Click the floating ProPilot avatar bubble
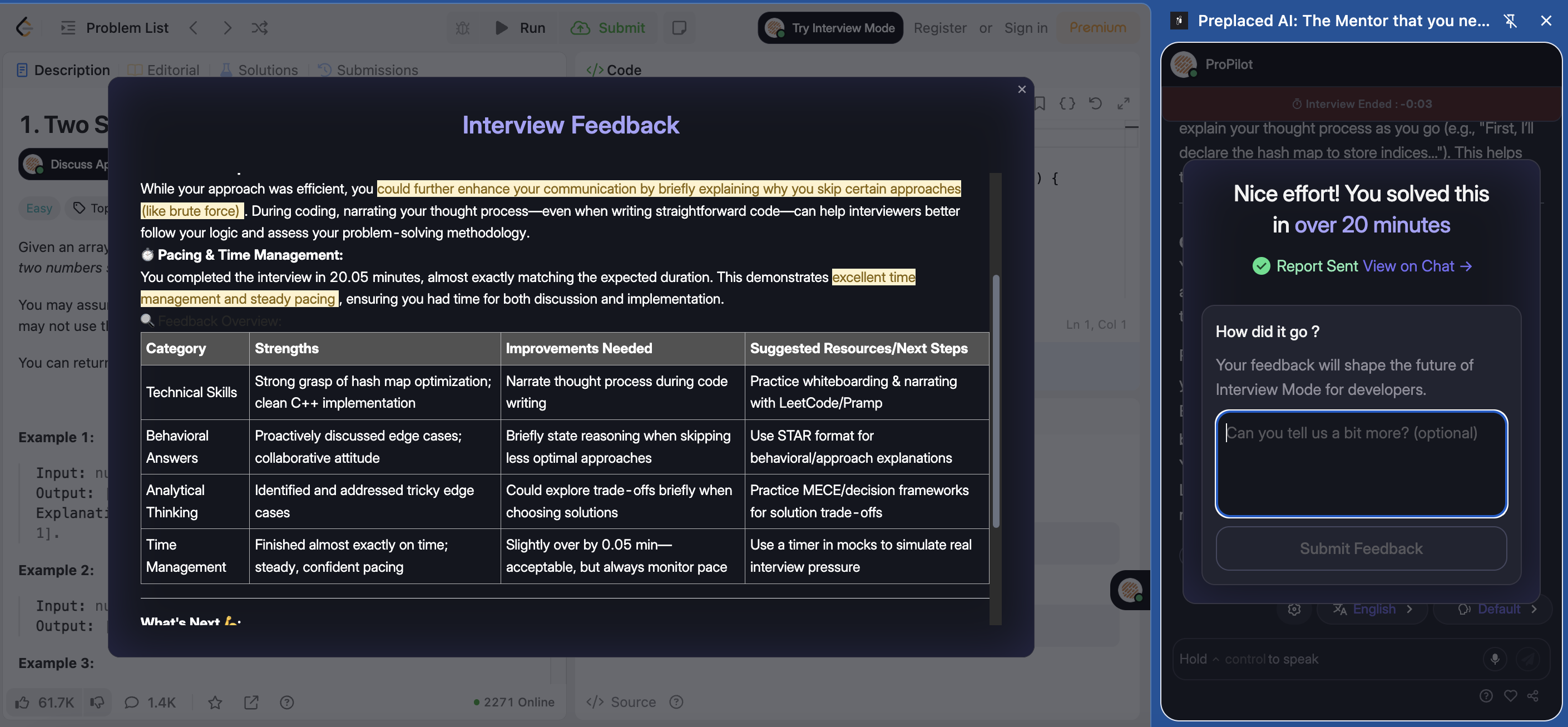This screenshot has height=727, width=1568. tap(1130, 590)
